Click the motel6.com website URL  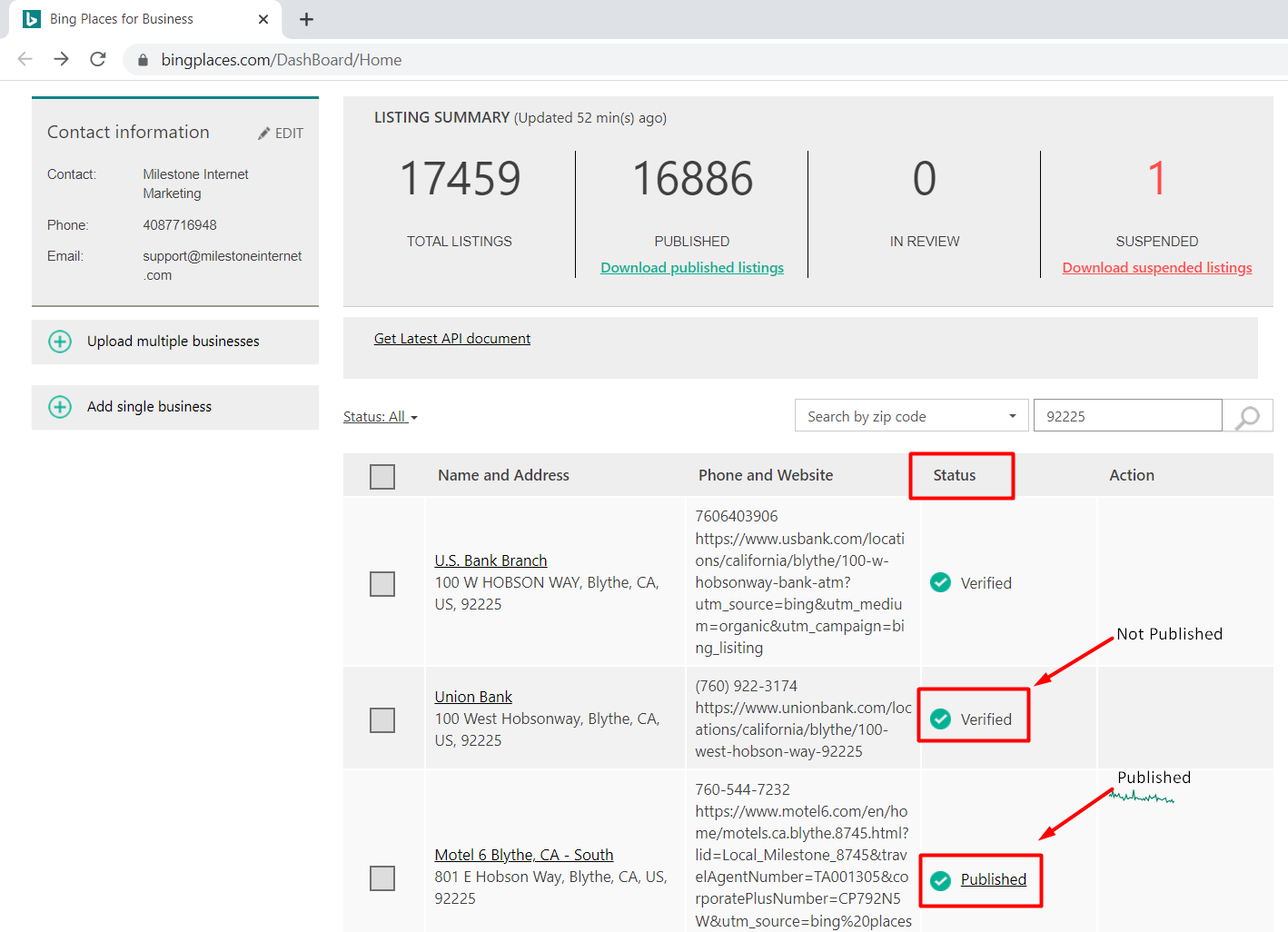(x=804, y=866)
